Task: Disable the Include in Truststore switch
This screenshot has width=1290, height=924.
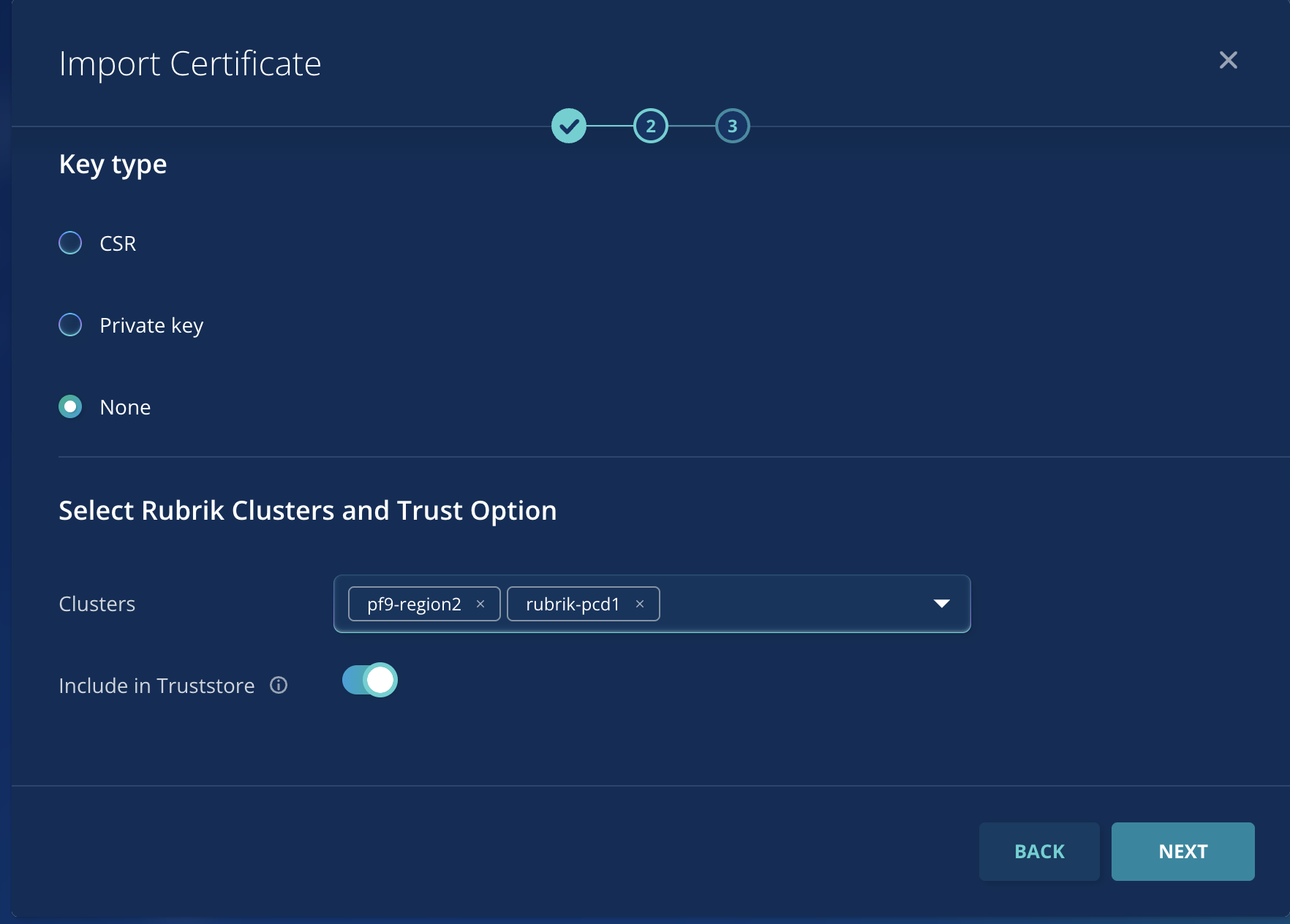Action: (370, 680)
